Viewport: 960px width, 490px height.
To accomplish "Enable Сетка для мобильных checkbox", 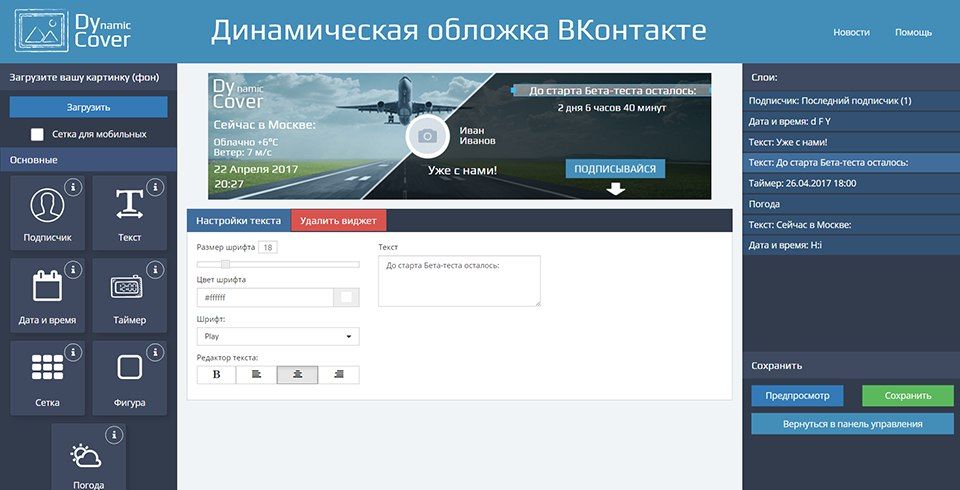I will coord(37,134).
